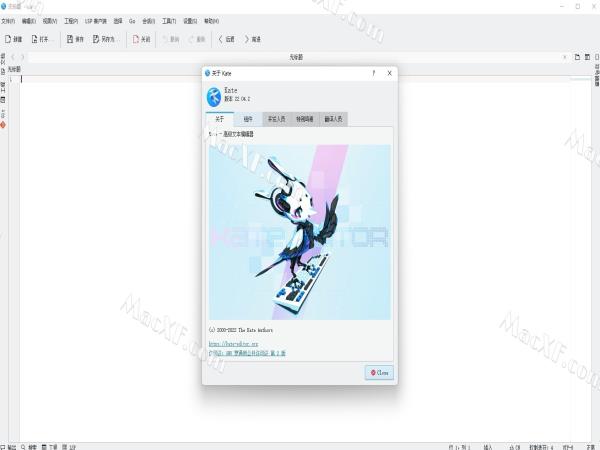Open the View (视图) menu
Screen dimensions: 600x450
click(x=50, y=21)
